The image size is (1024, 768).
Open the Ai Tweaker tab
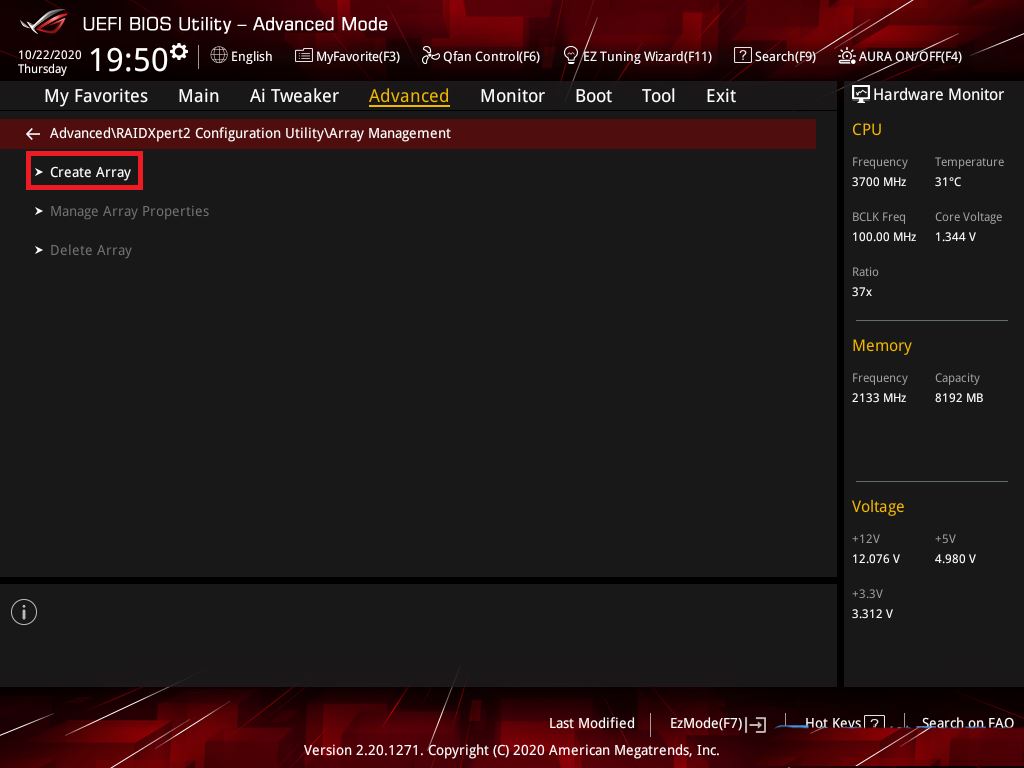tap(294, 96)
